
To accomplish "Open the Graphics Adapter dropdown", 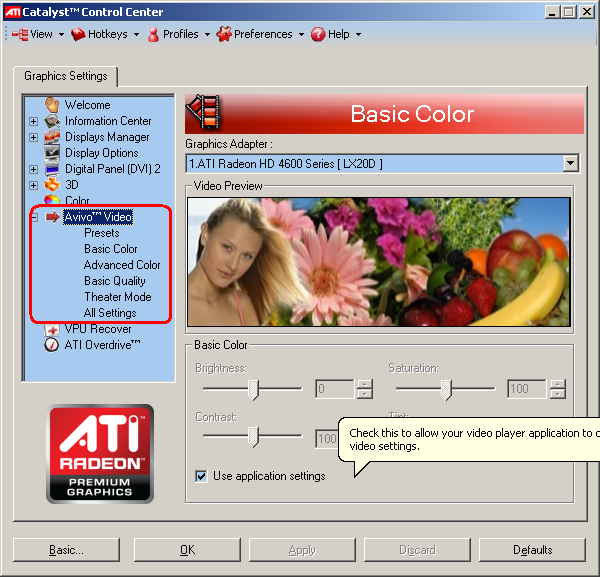I will coord(571,163).
